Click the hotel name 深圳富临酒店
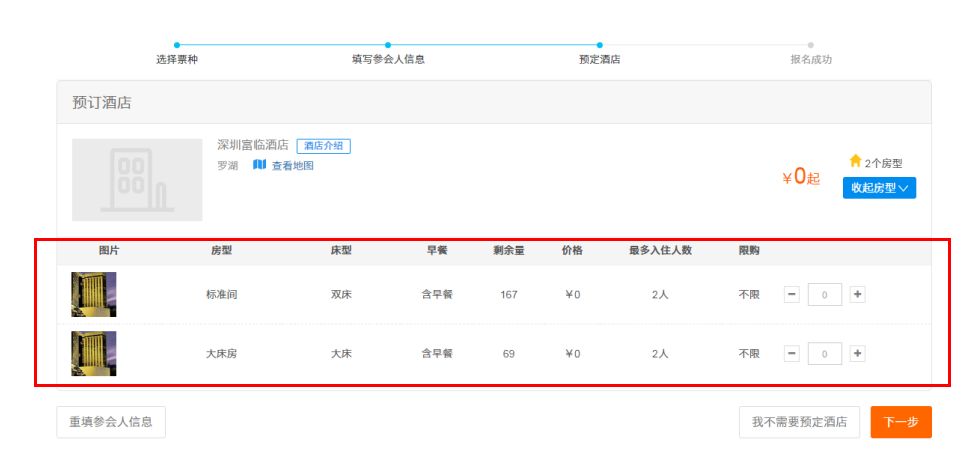The width and height of the screenshot is (973, 456). (253, 145)
